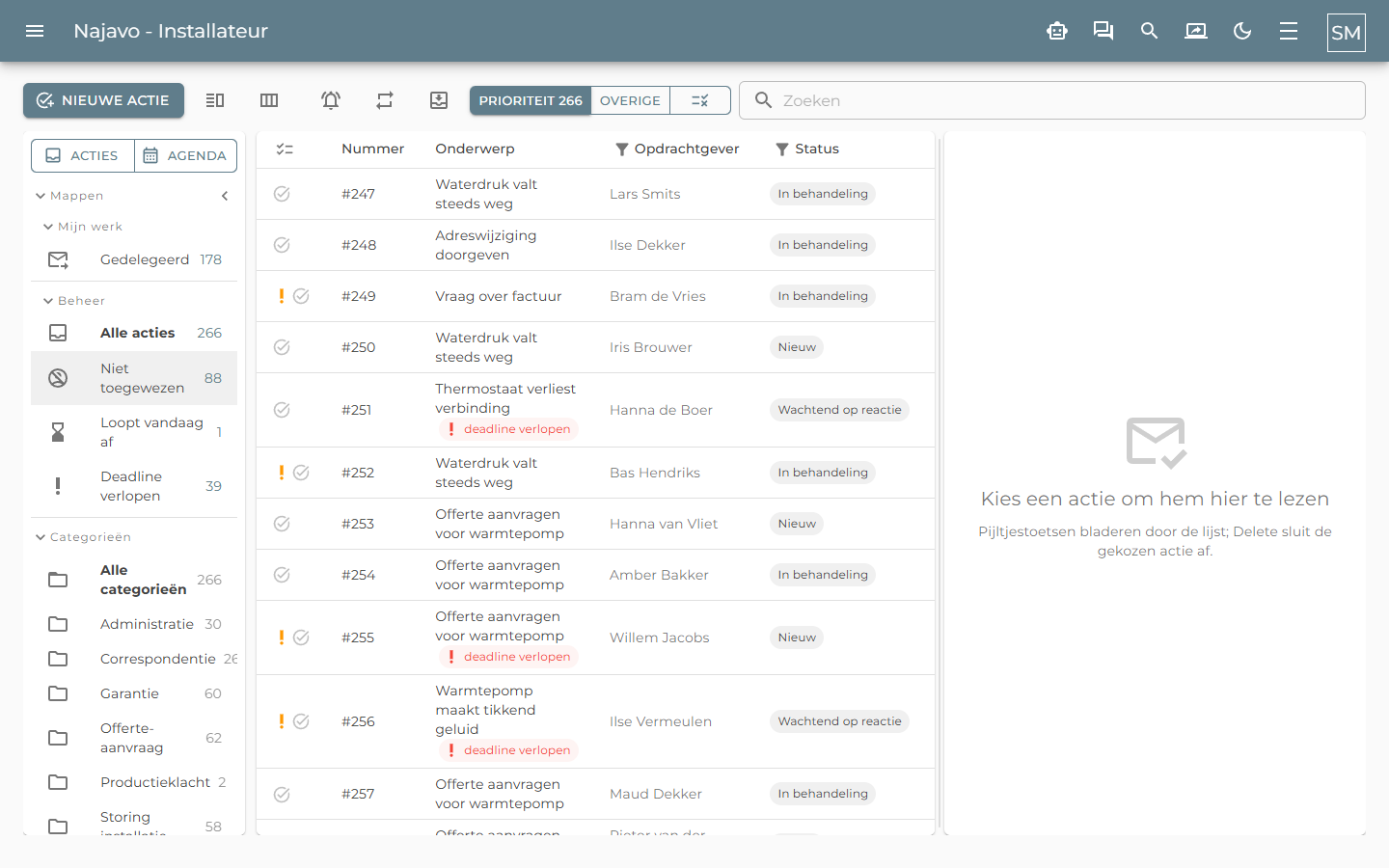Switch to the AGENDA tab

(185, 155)
